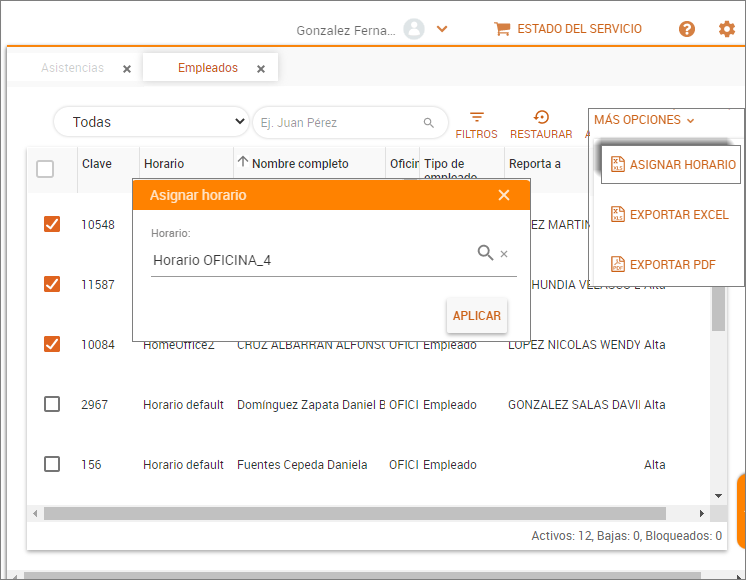Open the settings gear icon
746x580 pixels.
point(727,29)
